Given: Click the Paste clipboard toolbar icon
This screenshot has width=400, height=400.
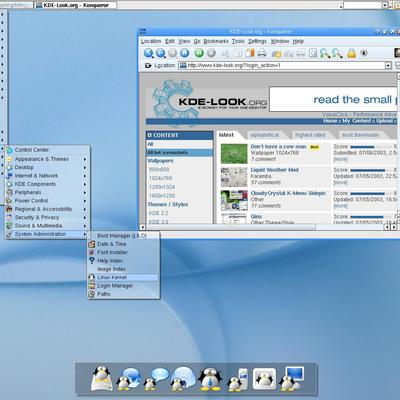Looking at the screenshot, I should pyautogui.click(x=250, y=53).
